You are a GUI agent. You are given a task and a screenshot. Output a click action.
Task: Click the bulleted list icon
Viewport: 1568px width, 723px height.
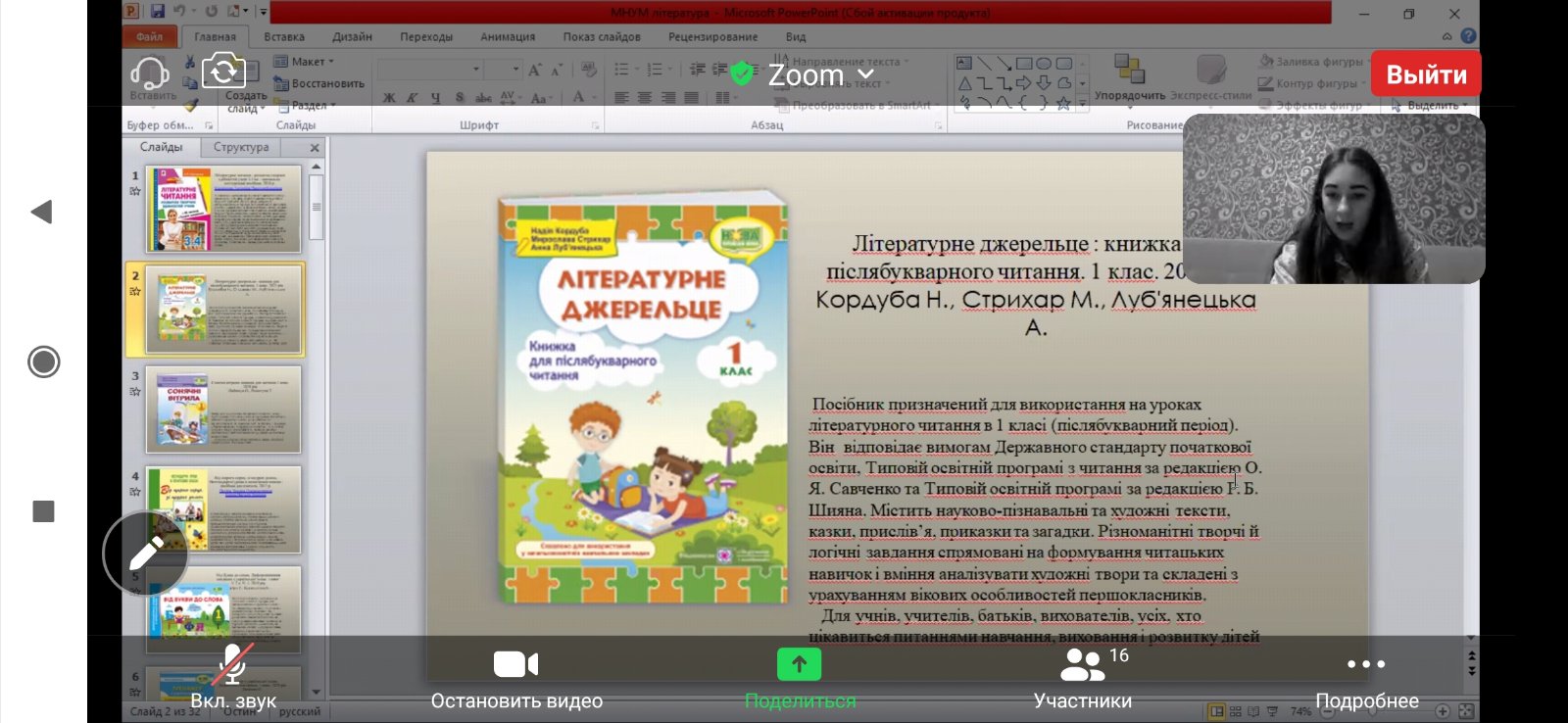[621, 70]
